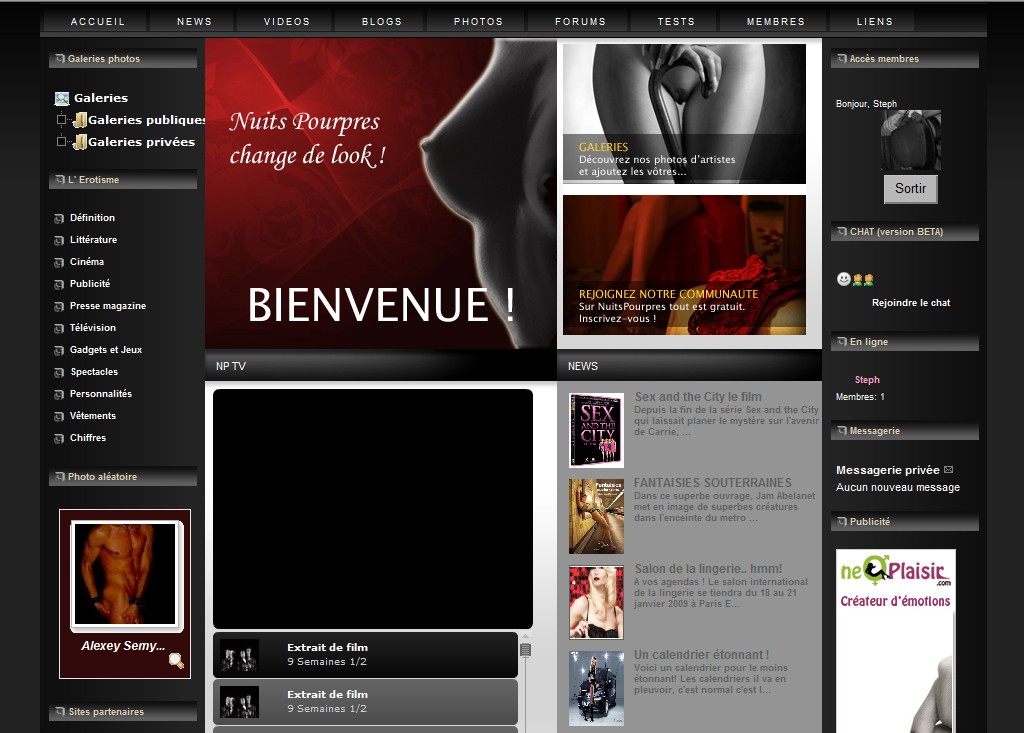Open the Chiffres link
The width and height of the screenshot is (1024, 733).
[88, 438]
